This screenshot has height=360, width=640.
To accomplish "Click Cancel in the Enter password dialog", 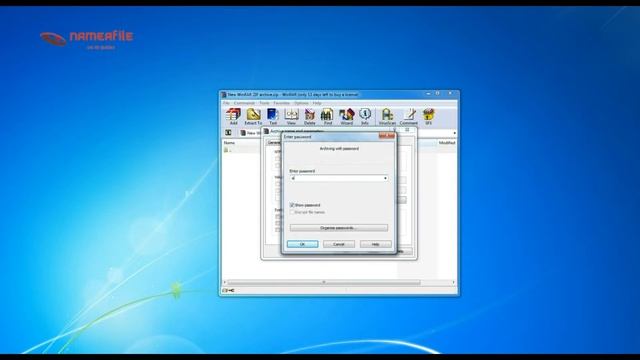I will (339, 244).
